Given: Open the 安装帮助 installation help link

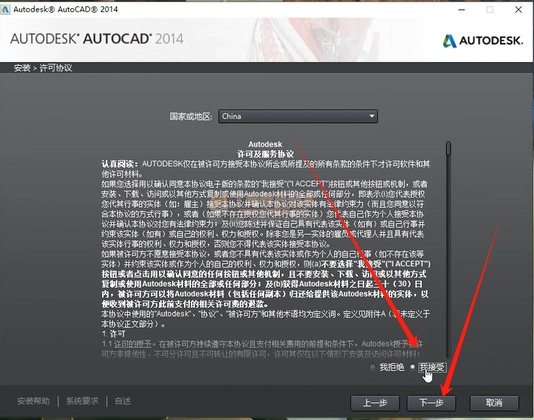Looking at the screenshot, I should (x=33, y=401).
